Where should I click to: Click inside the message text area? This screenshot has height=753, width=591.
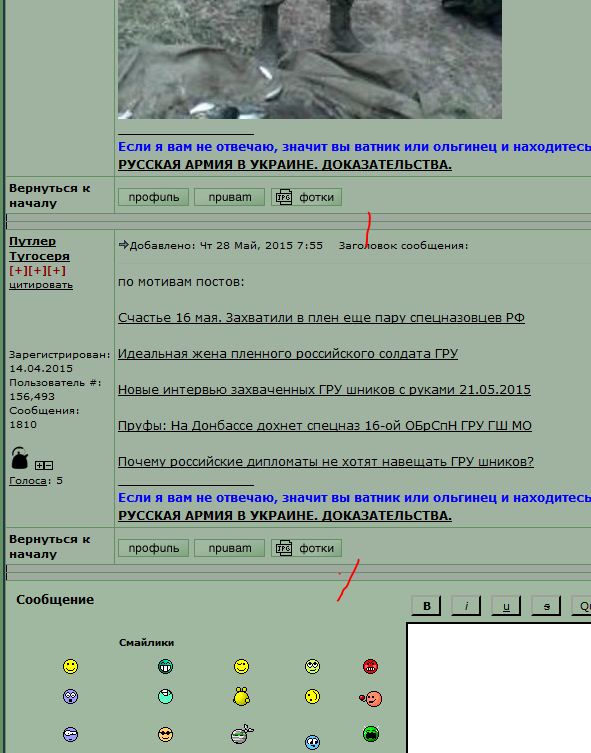499,688
